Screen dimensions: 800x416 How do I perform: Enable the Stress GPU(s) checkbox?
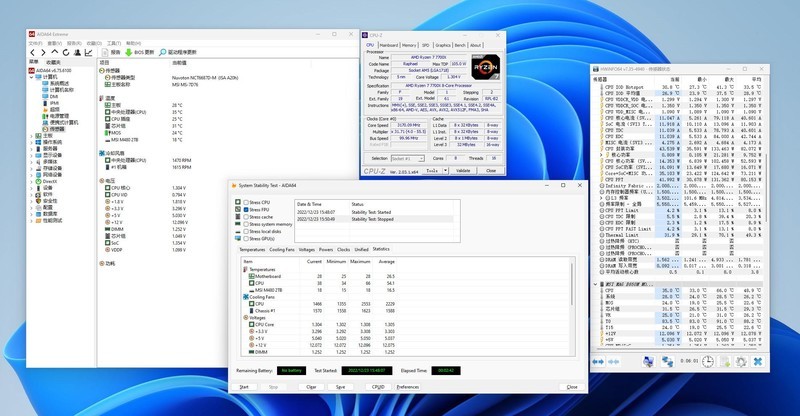point(246,238)
